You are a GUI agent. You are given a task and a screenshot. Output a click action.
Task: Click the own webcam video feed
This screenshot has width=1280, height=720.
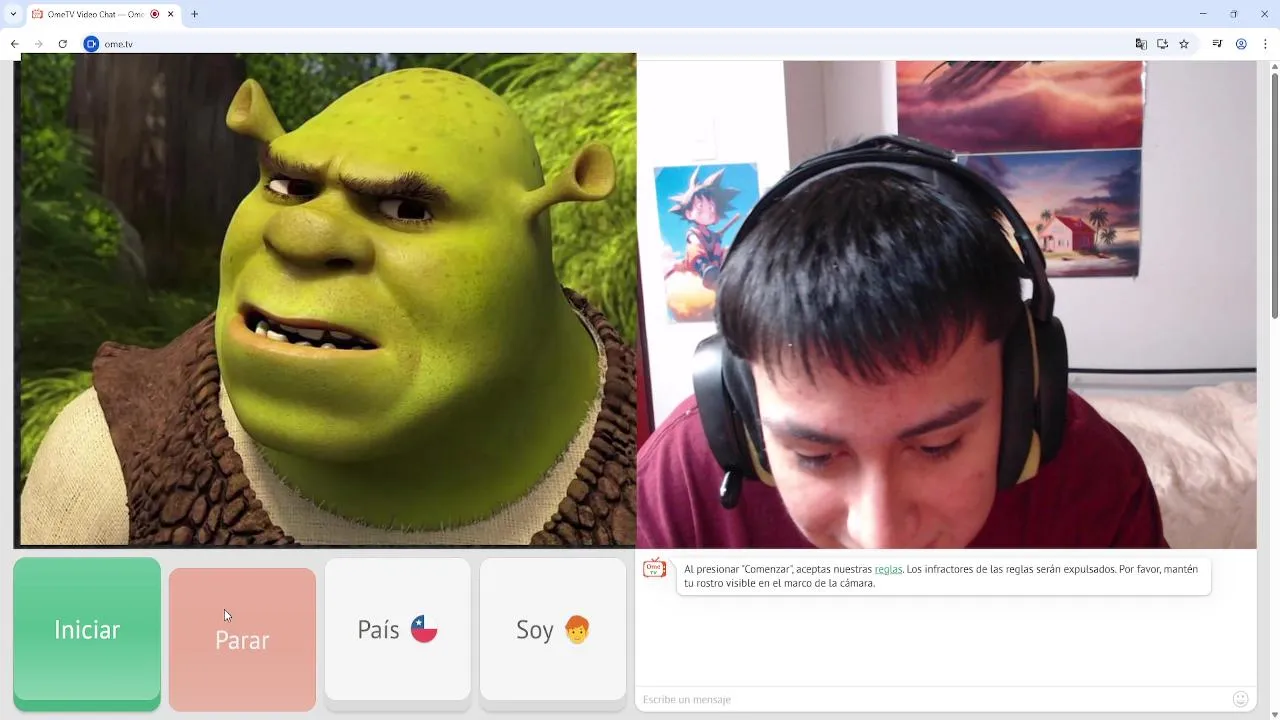click(946, 304)
